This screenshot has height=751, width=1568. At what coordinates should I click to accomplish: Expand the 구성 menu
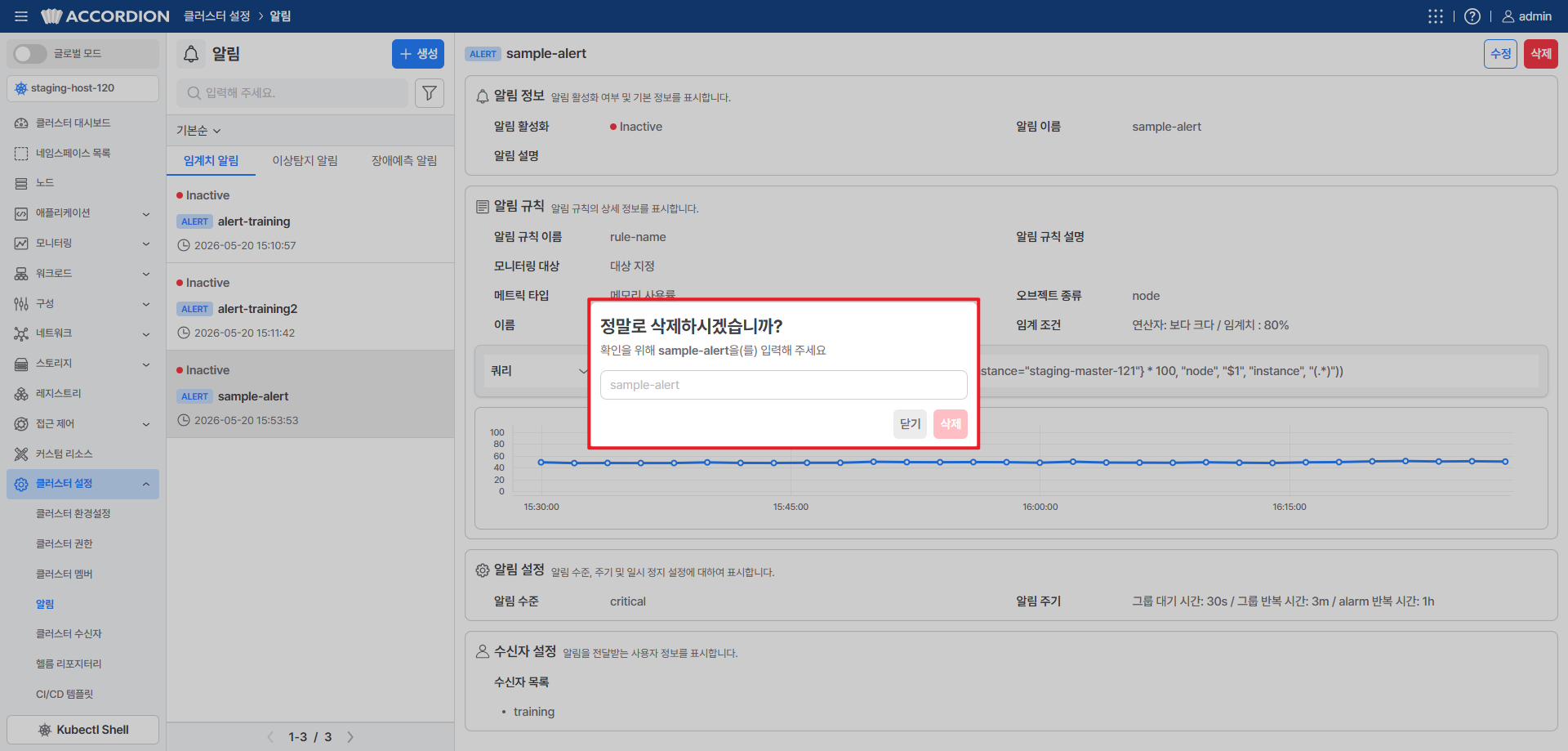82,303
